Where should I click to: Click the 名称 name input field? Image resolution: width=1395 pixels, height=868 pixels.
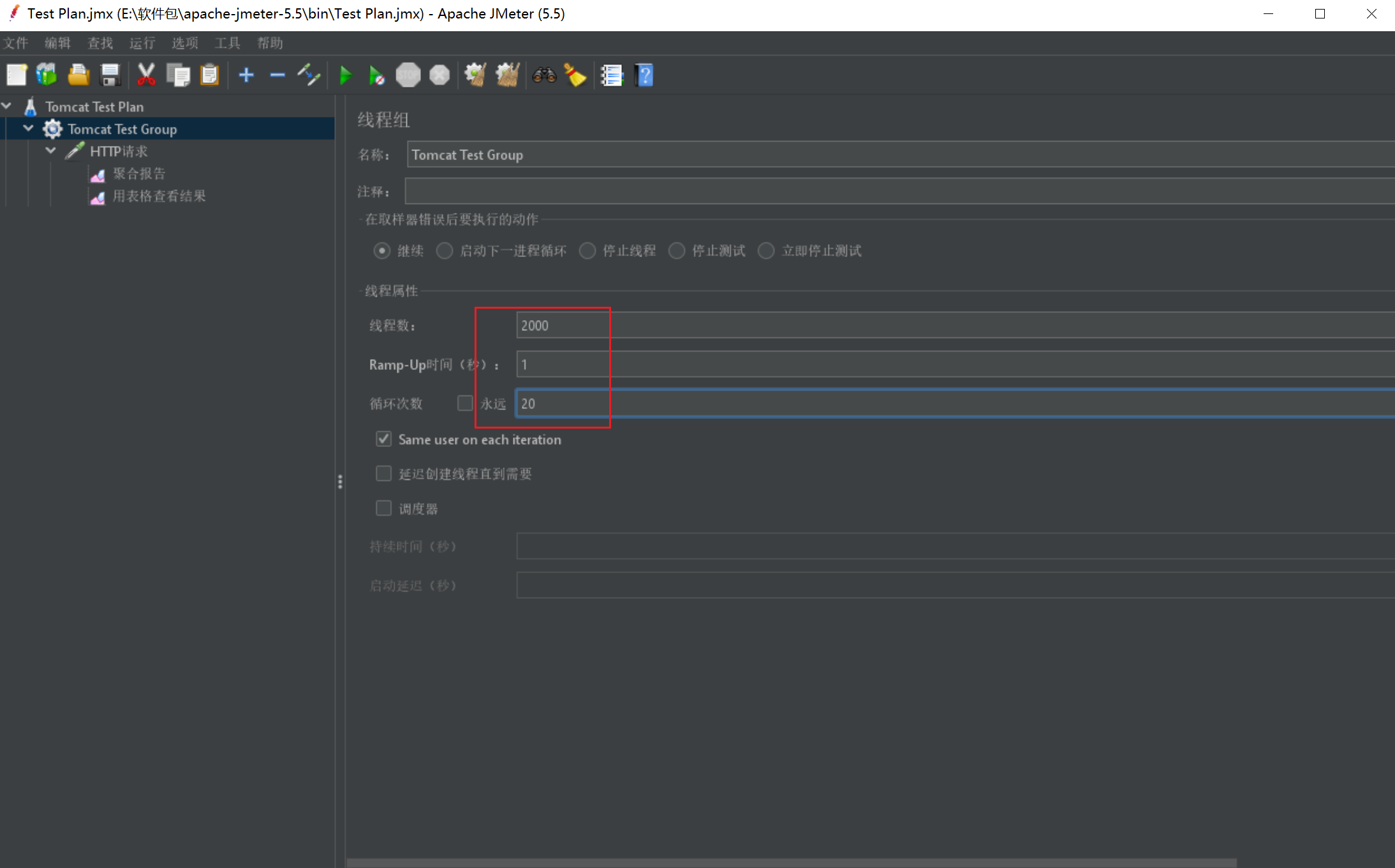click(901, 154)
